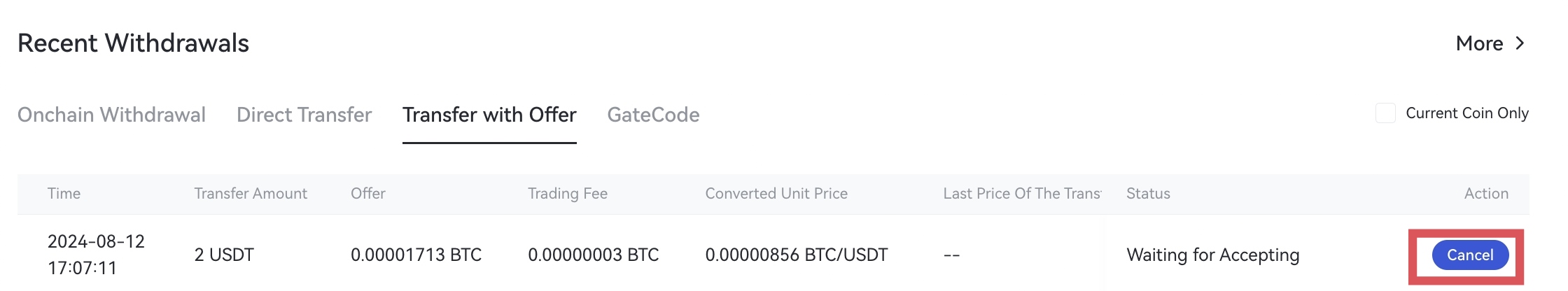The image size is (1568, 291).
Task: Select the Transfer with Offer tab
Action: (489, 115)
